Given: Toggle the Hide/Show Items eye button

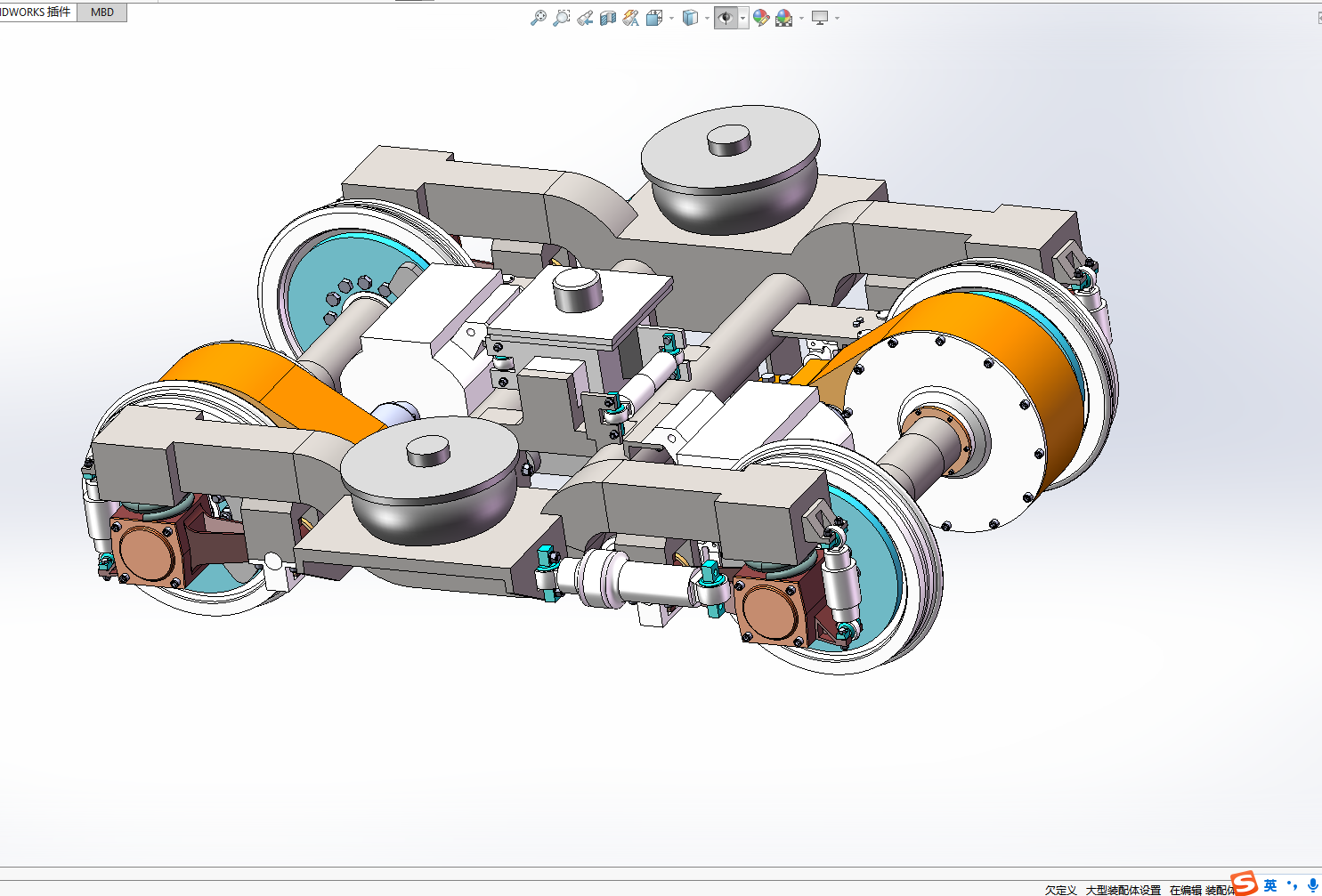Looking at the screenshot, I should point(726,18).
